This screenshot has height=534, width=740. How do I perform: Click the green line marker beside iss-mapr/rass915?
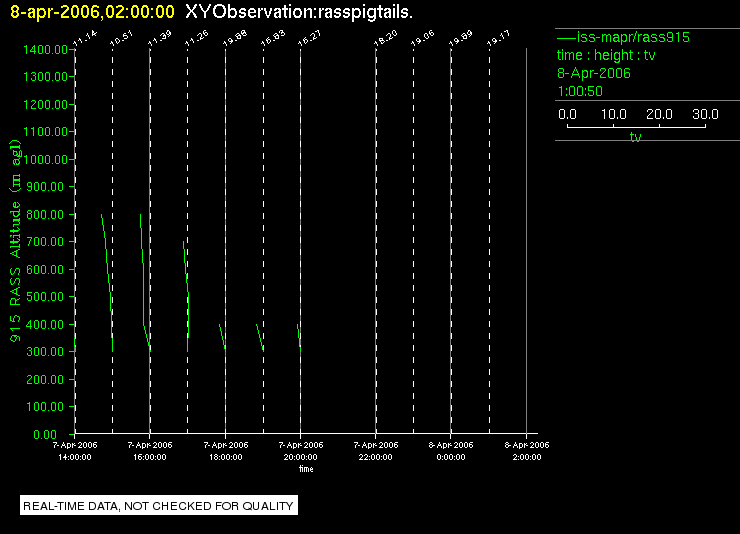coord(566,37)
